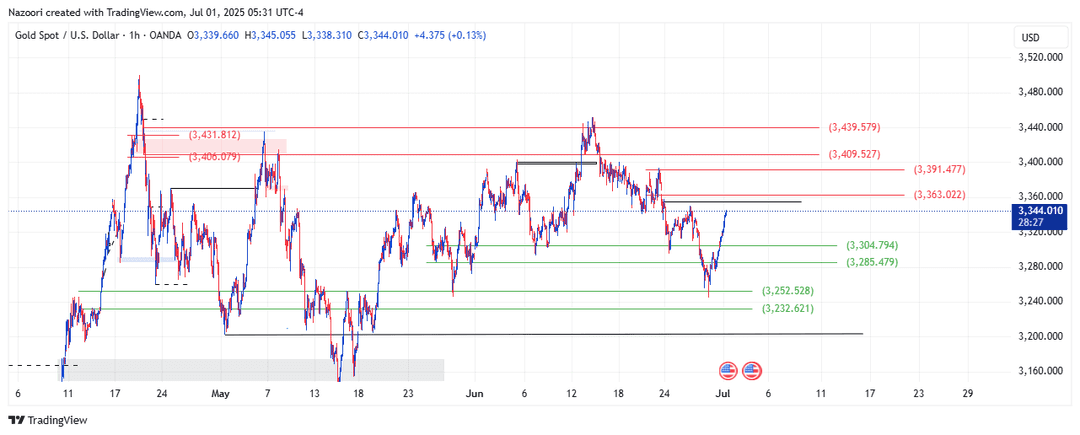This screenshot has height=435, width=1080.
Task: Click the 13 label on the time axis
Action: tap(315, 394)
